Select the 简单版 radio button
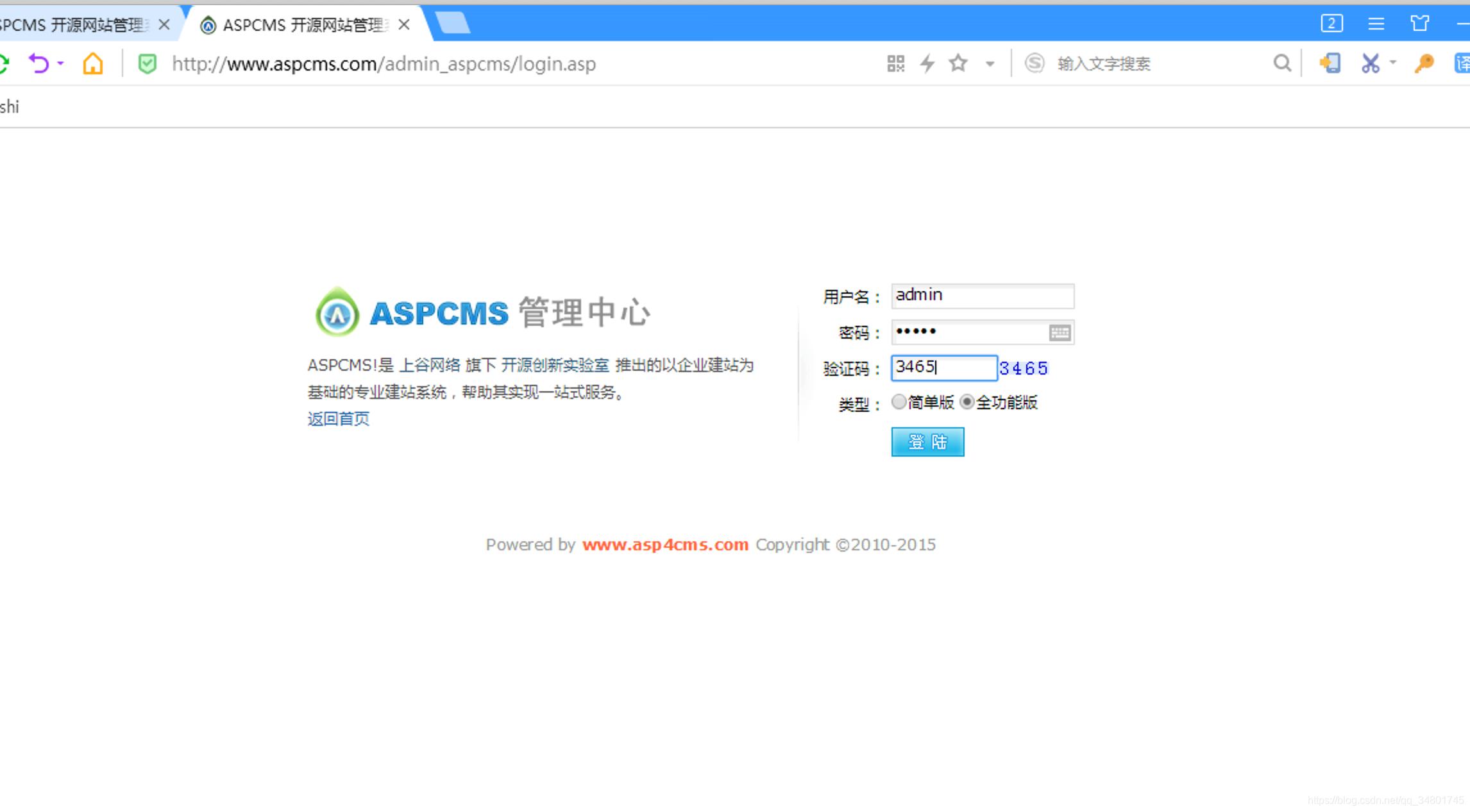Screen dimensions: 1470x812 point(899,402)
